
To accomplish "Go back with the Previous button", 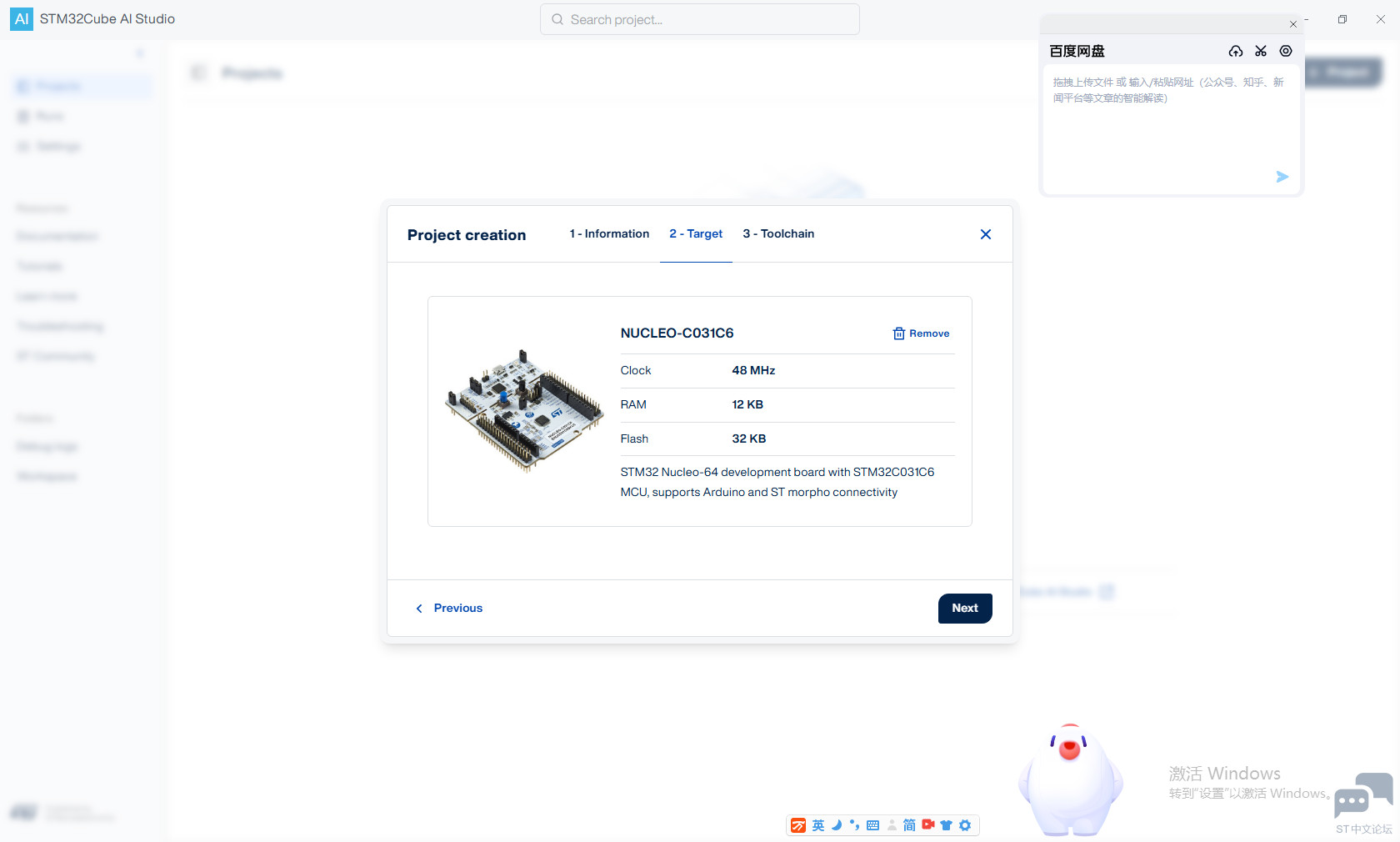I will point(449,609).
